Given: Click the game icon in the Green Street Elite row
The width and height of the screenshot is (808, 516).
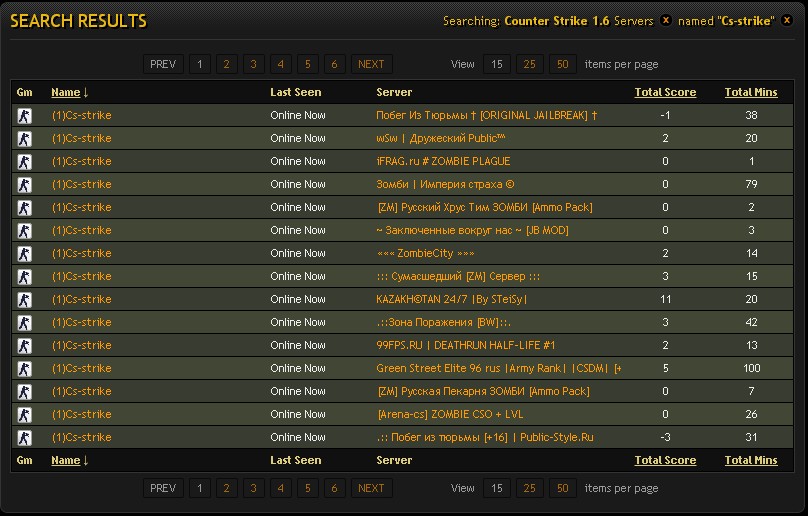Looking at the screenshot, I should point(24,369).
